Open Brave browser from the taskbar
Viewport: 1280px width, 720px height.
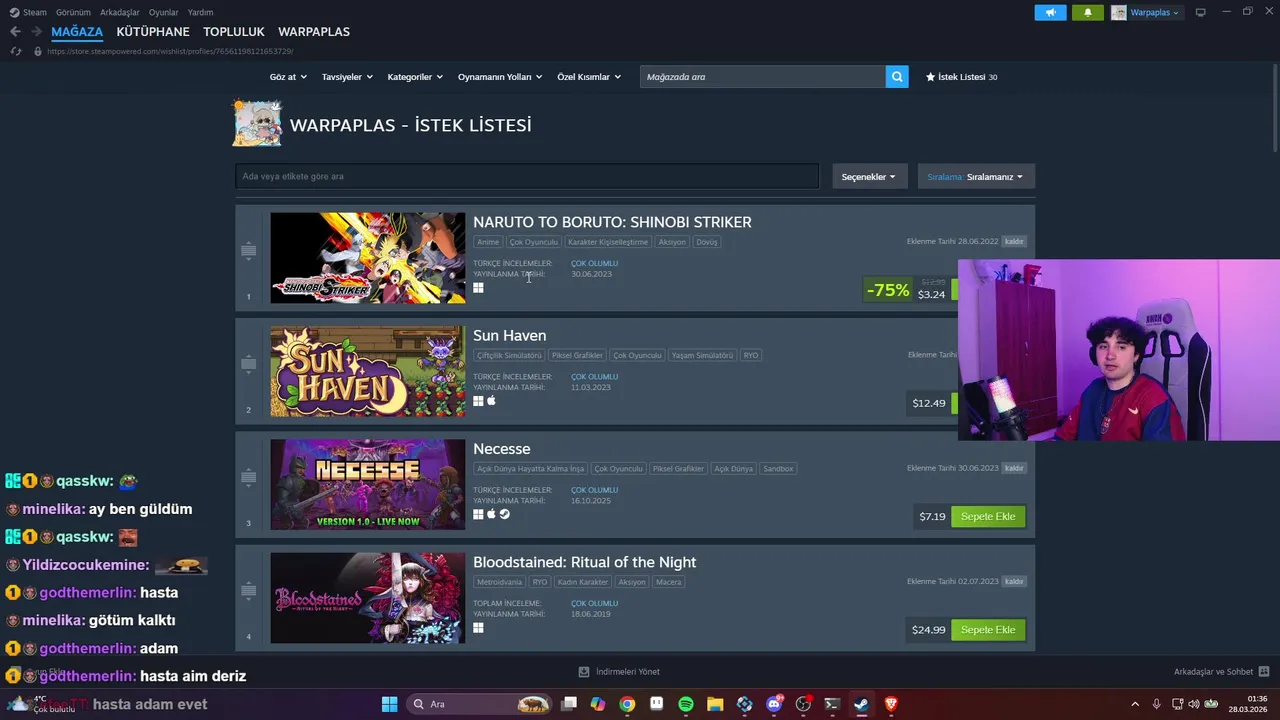[891, 704]
